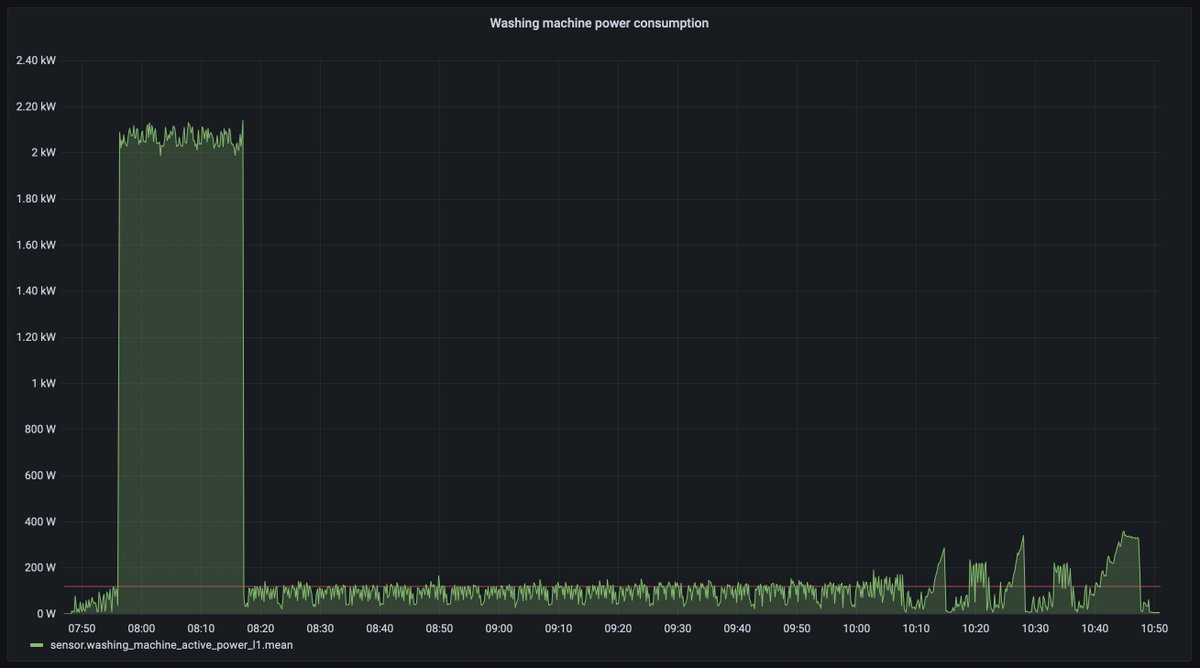Click the 200 W y-axis label
Screen dimensions: 1200x668
click(40, 567)
